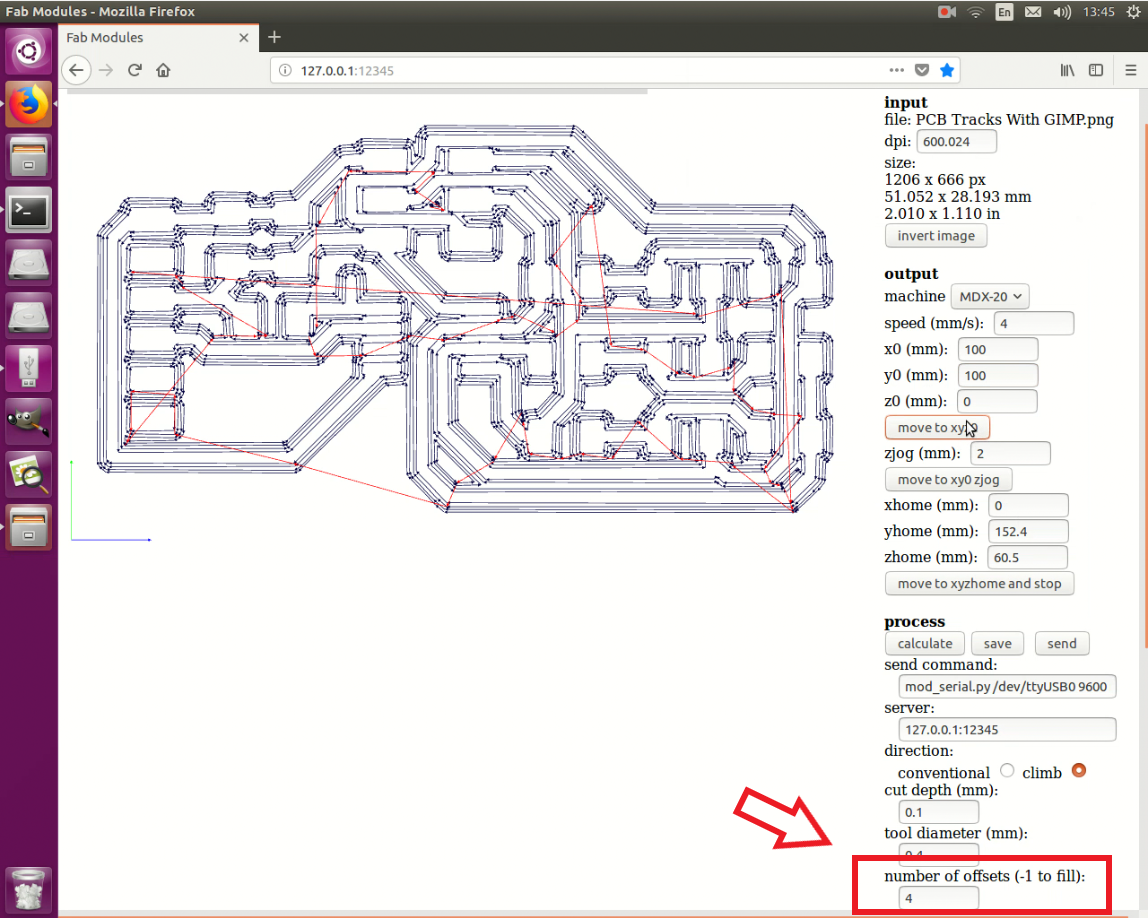Open the machine selection dropdown showing MDX-20
The width and height of the screenshot is (1148, 918).
coord(989,296)
